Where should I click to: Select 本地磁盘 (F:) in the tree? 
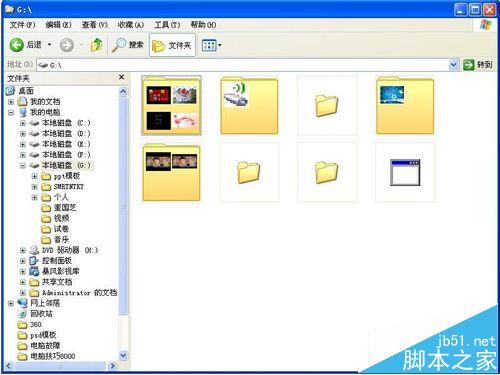point(66,155)
